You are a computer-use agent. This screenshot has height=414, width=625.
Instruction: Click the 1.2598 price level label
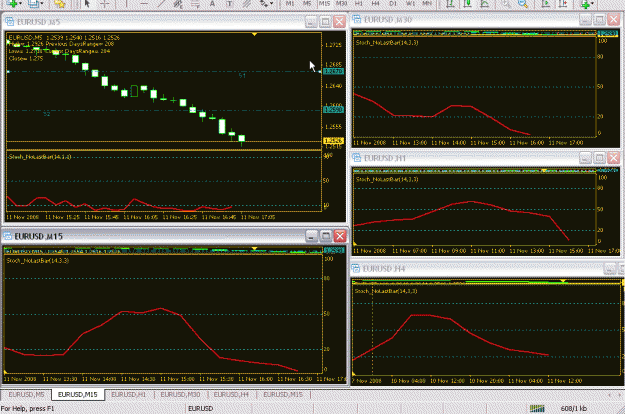coord(333,110)
